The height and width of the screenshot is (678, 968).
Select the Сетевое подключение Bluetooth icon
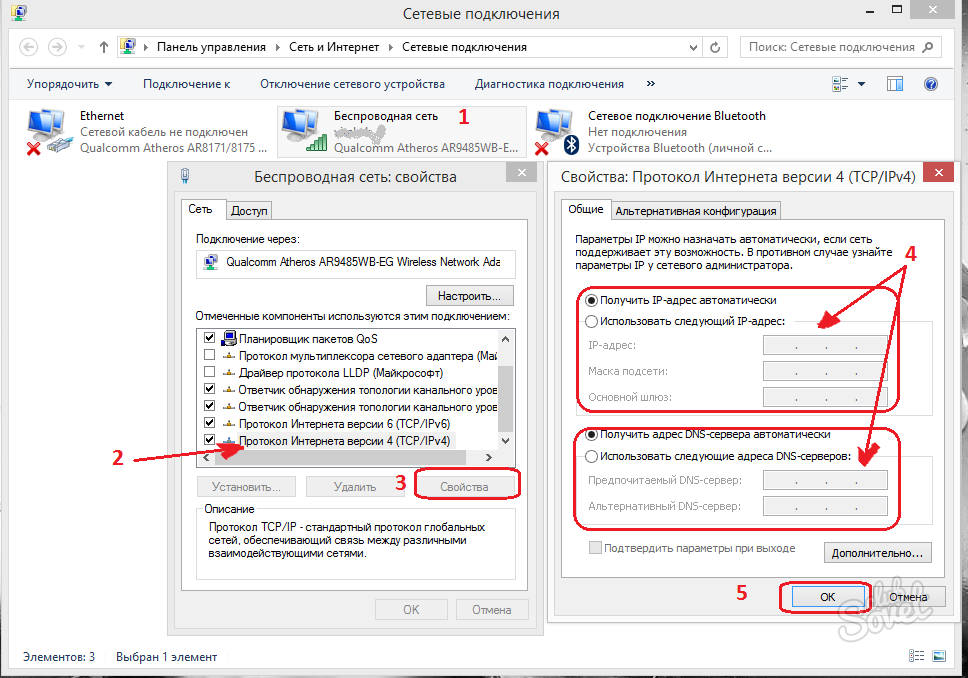point(557,131)
